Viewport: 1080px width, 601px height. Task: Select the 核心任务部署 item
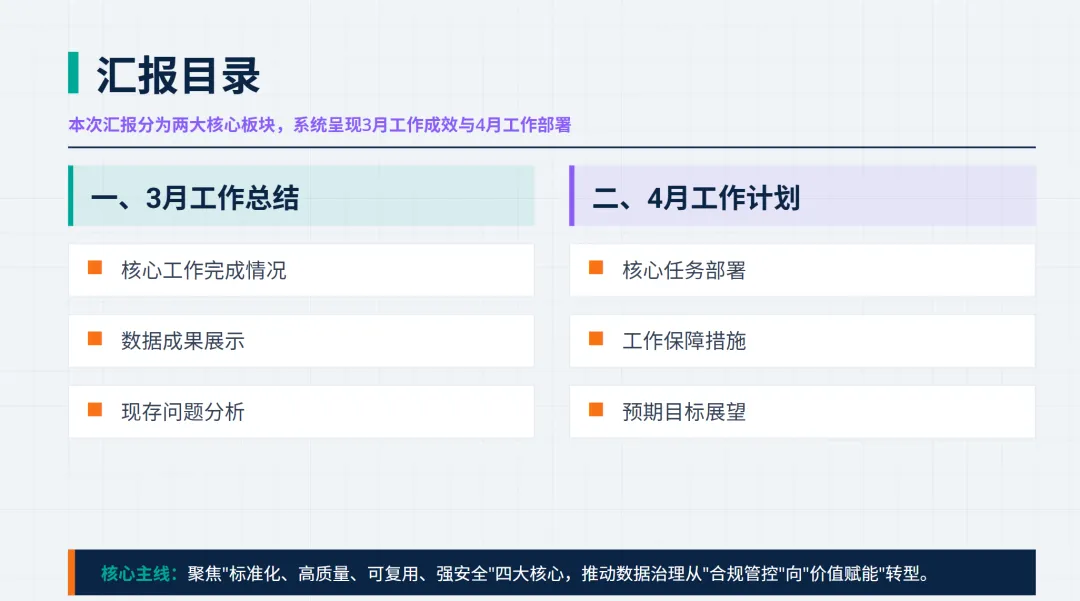click(802, 270)
